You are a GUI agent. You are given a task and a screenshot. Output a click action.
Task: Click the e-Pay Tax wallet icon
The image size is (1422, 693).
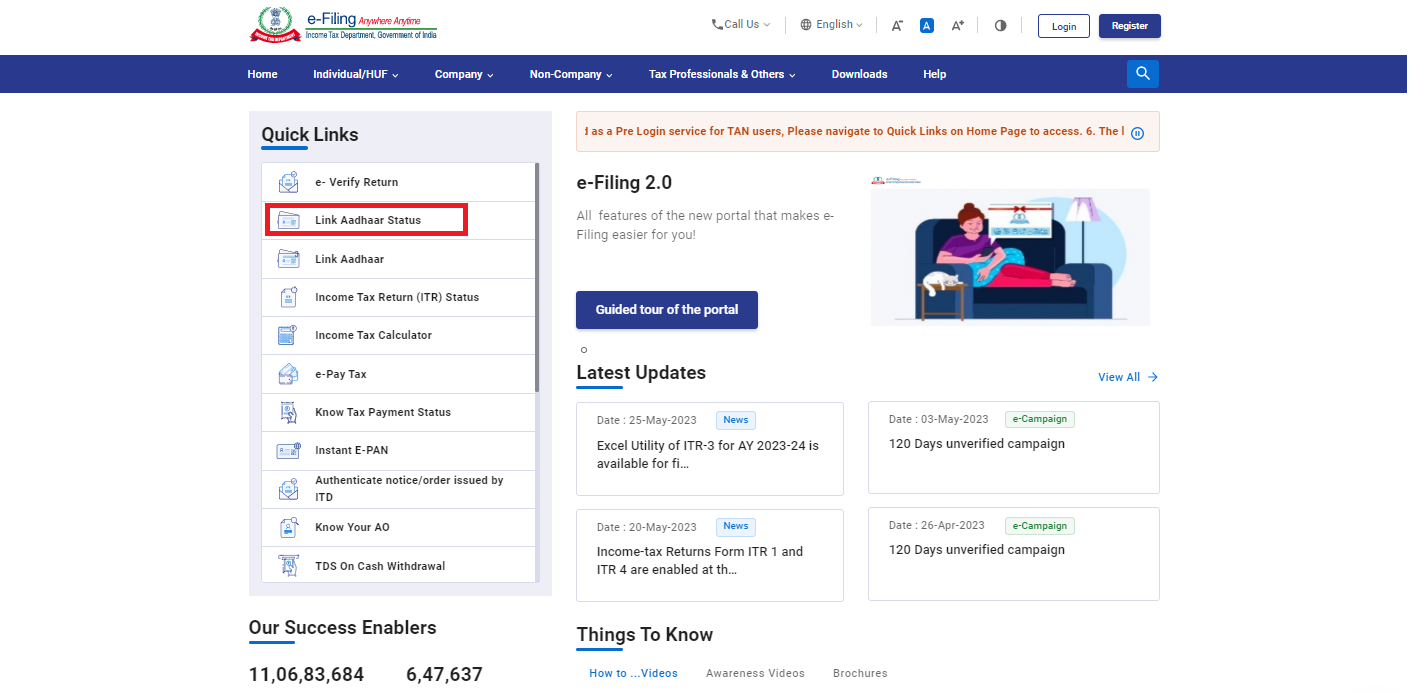click(x=288, y=374)
